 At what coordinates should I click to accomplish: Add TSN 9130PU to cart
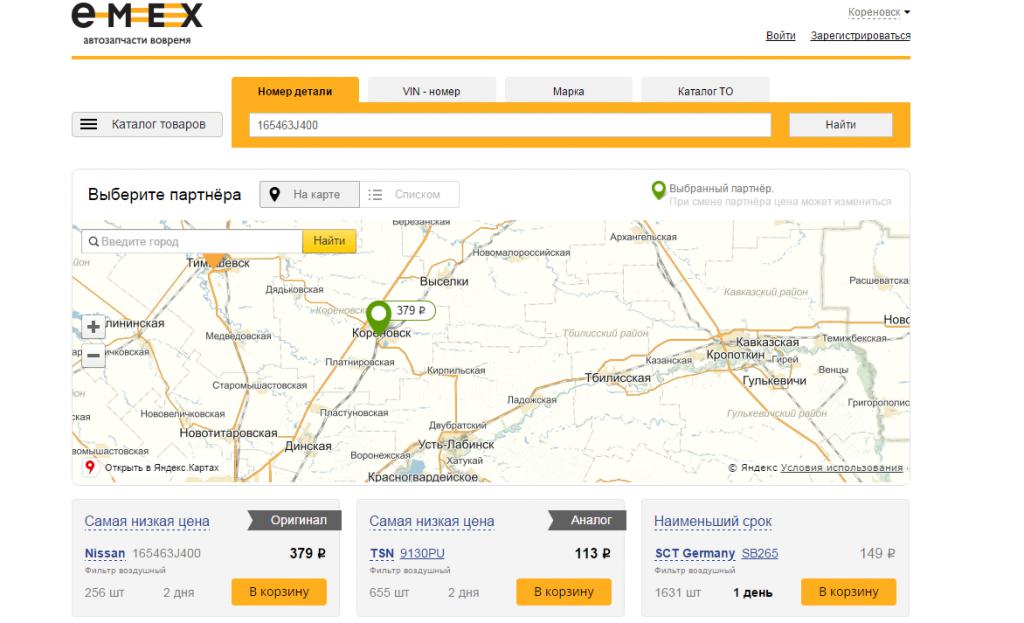coord(564,592)
